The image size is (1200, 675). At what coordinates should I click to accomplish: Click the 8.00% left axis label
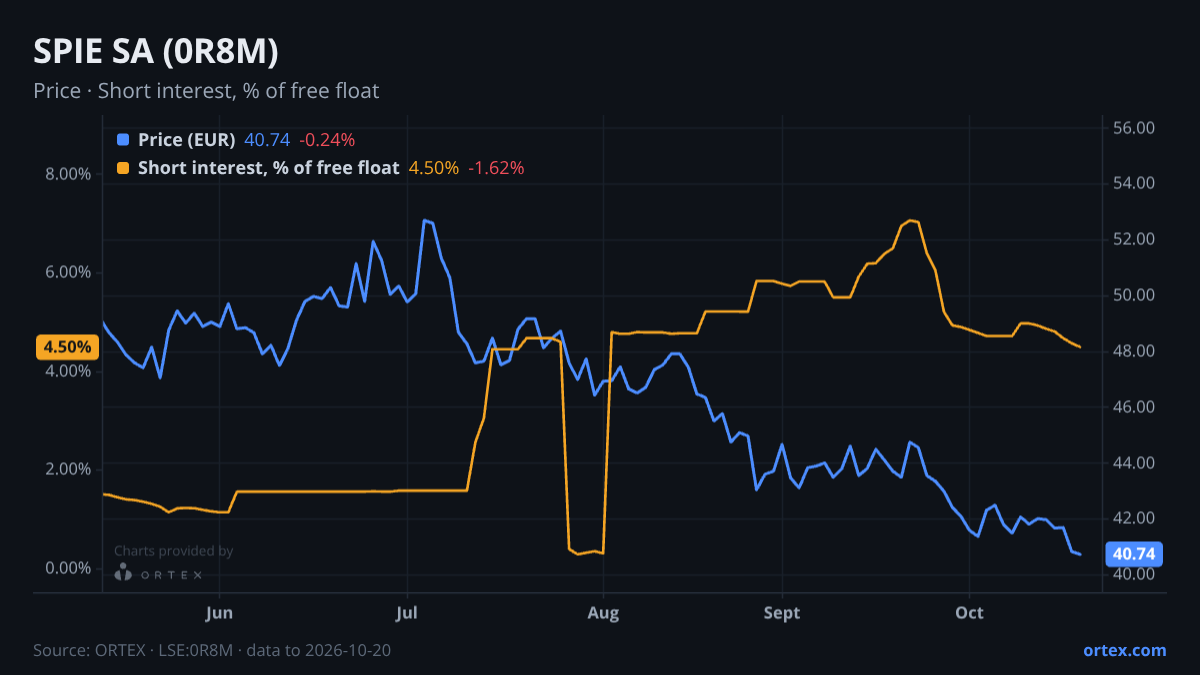pos(68,174)
